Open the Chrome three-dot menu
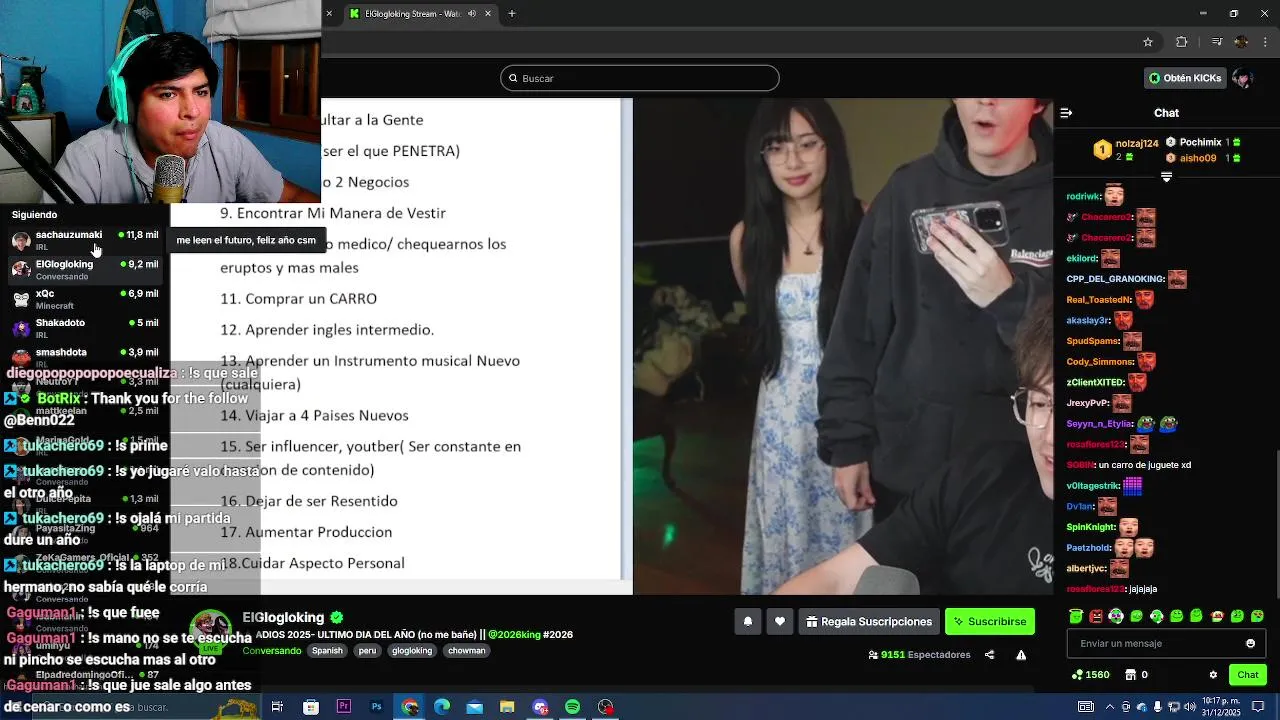The width and height of the screenshot is (1280, 720). (1264, 42)
